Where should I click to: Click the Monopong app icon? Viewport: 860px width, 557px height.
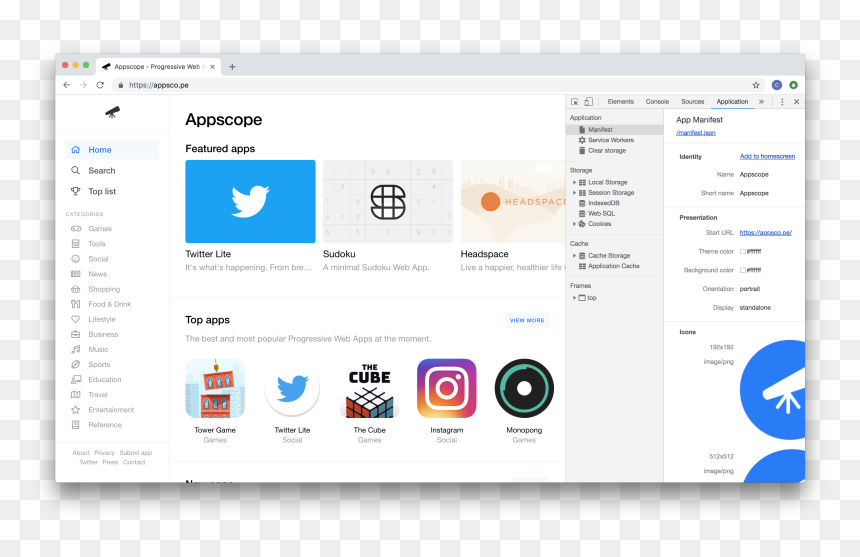[x=524, y=389]
